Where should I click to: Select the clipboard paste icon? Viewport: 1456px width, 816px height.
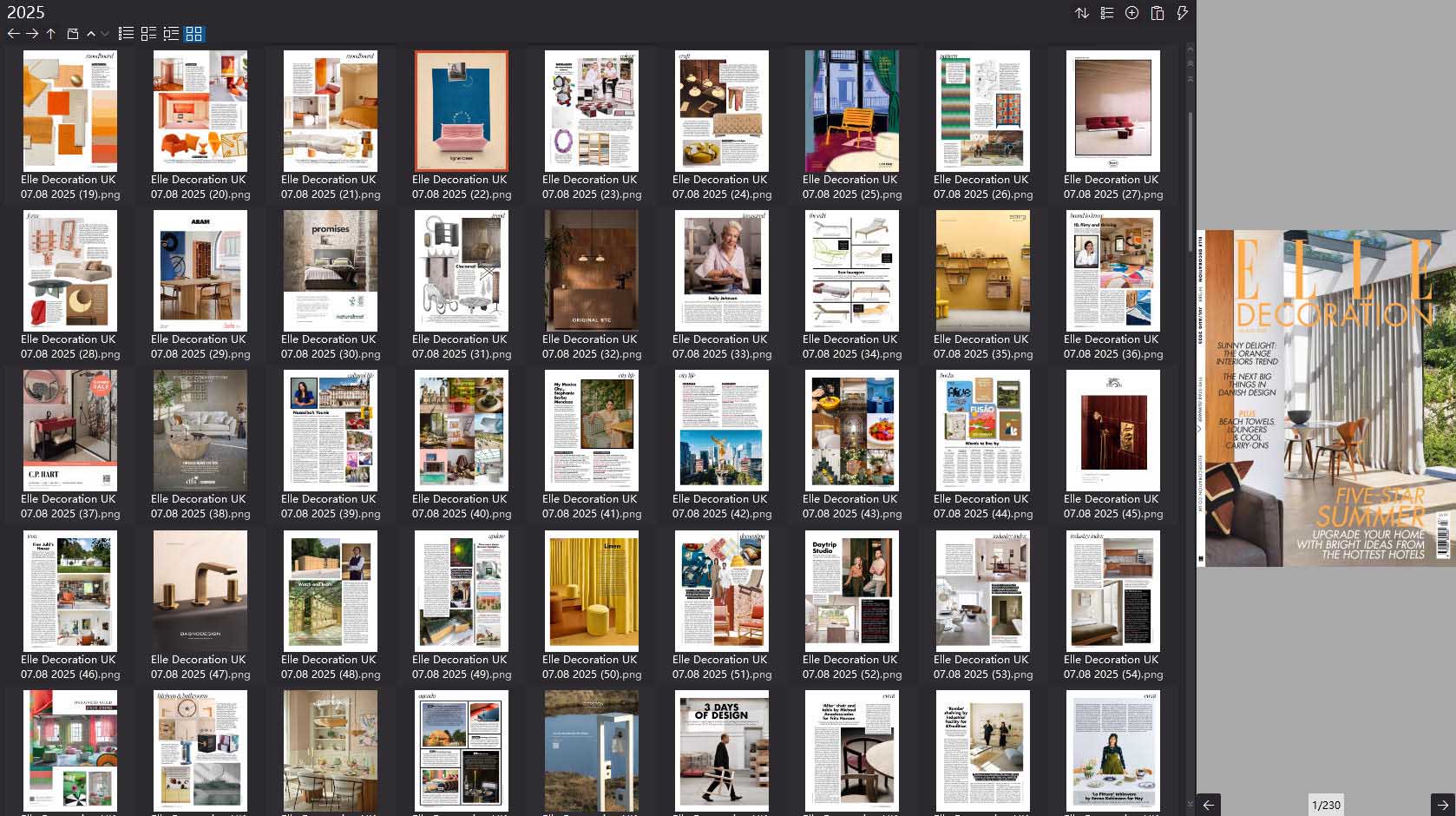click(x=1158, y=13)
